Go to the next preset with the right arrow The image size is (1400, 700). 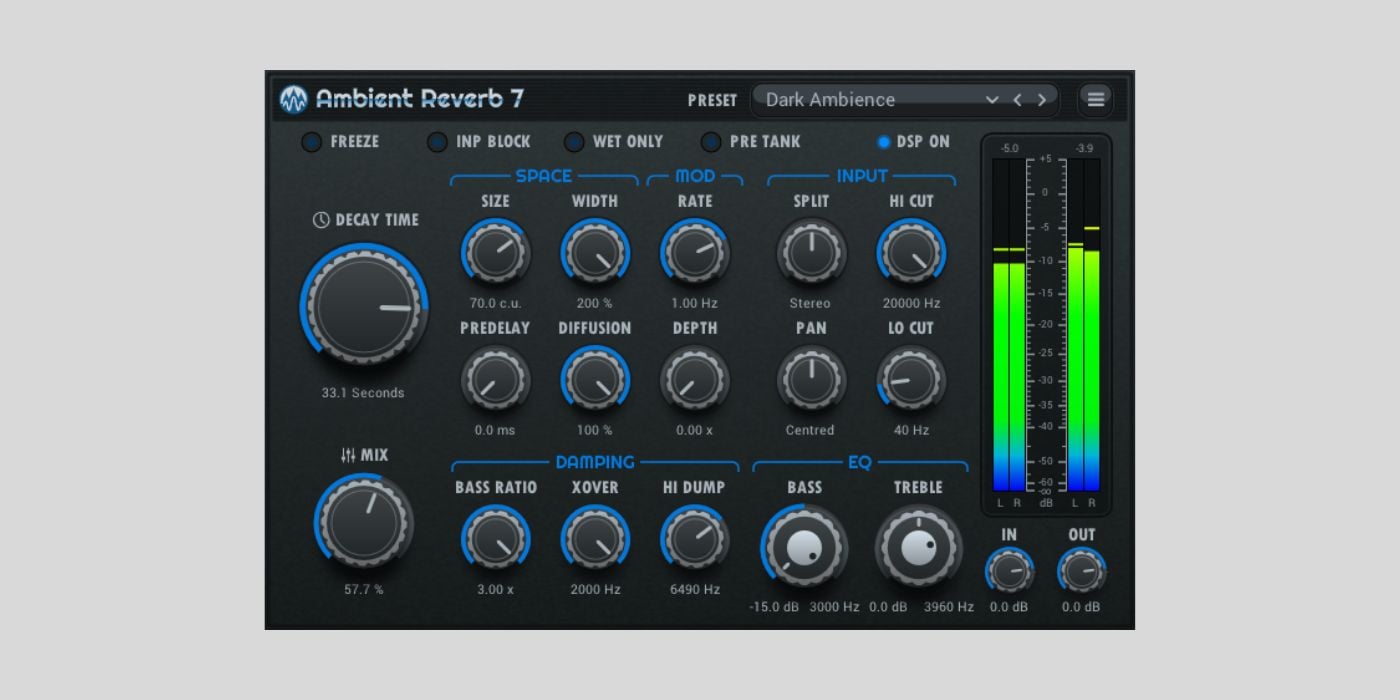[x=1041, y=100]
